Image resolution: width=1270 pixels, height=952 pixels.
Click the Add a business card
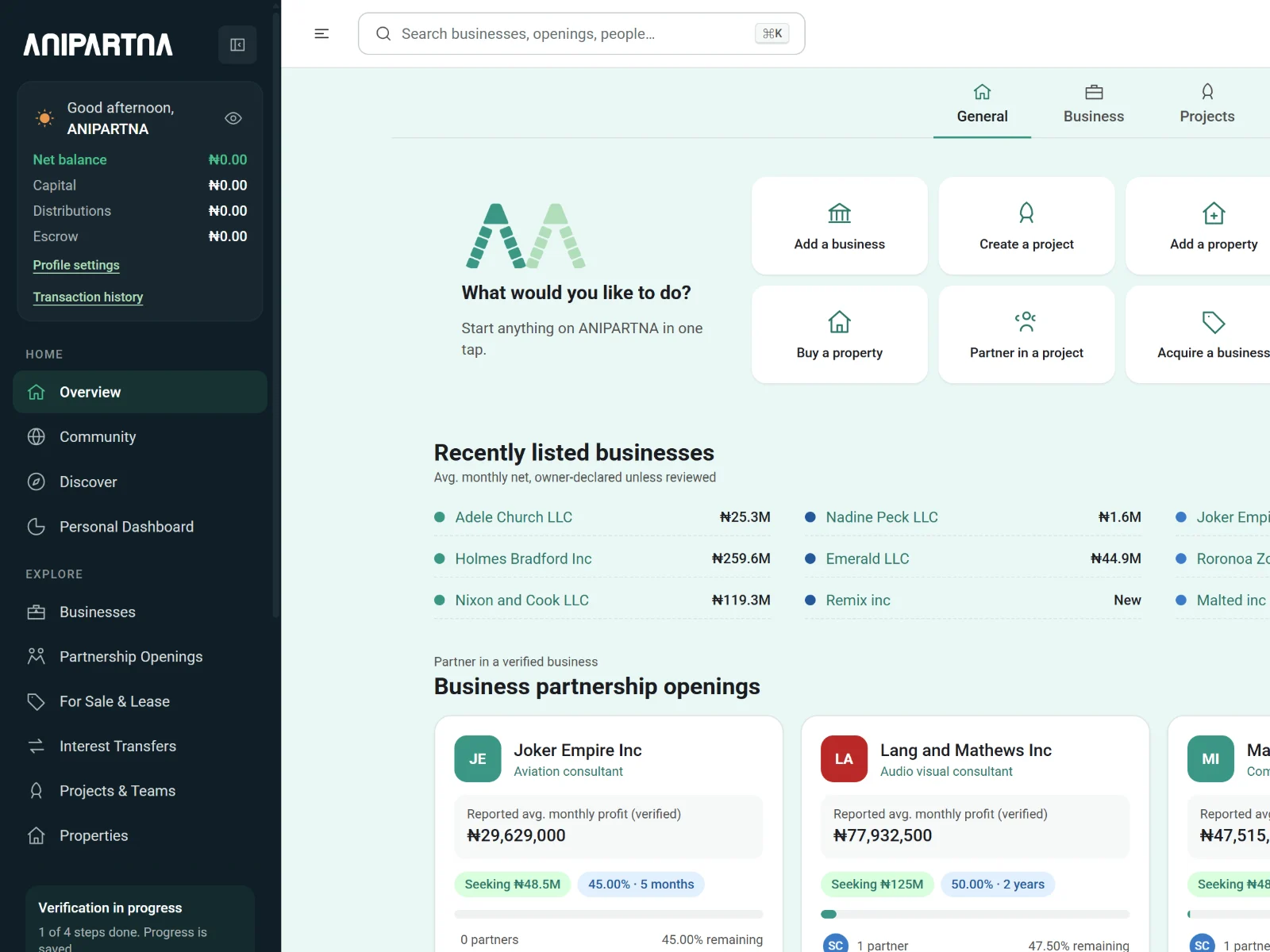click(840, 226)
